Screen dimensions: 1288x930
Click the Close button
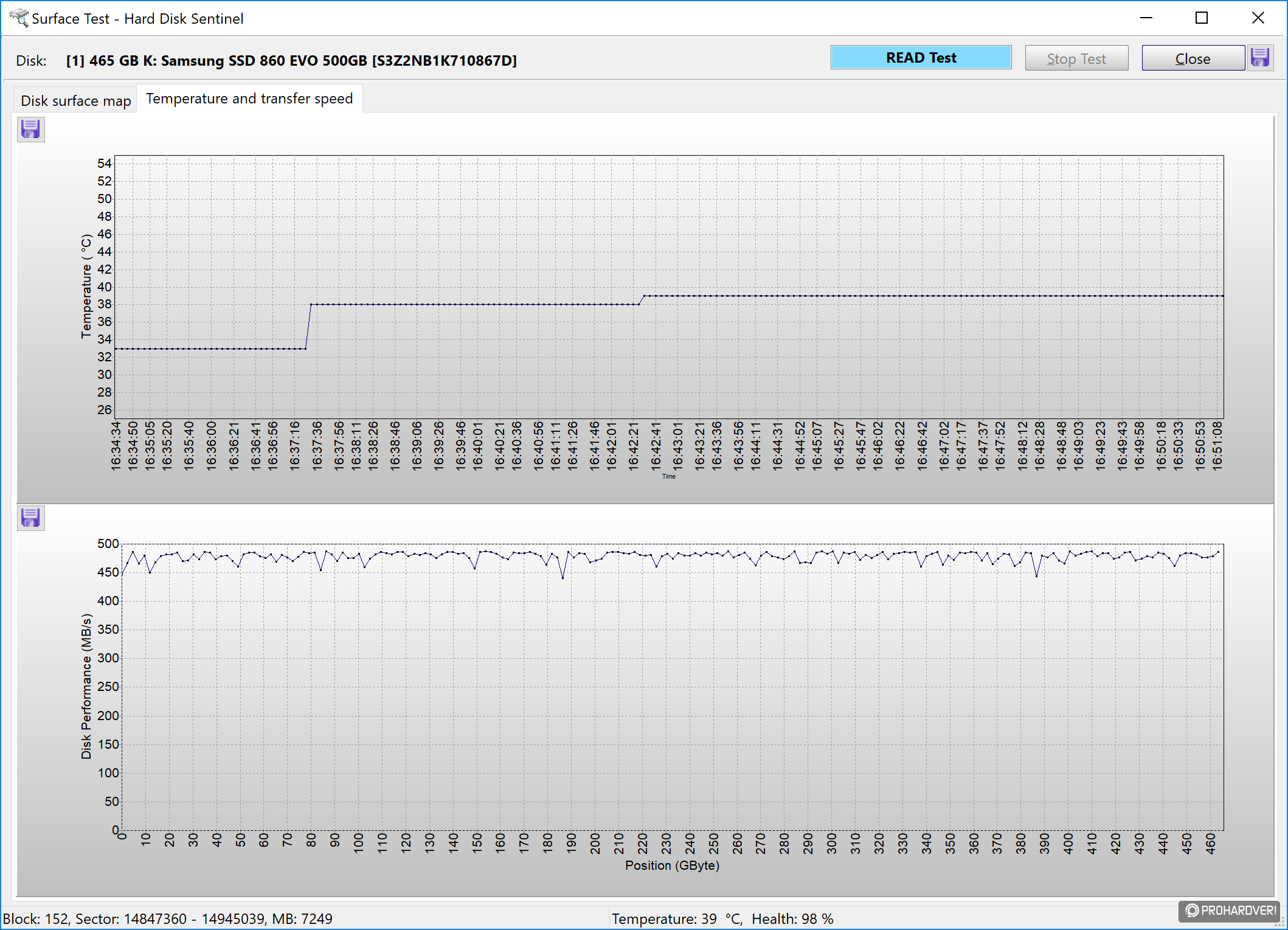pyautogui.click(x=1193, y=58)
